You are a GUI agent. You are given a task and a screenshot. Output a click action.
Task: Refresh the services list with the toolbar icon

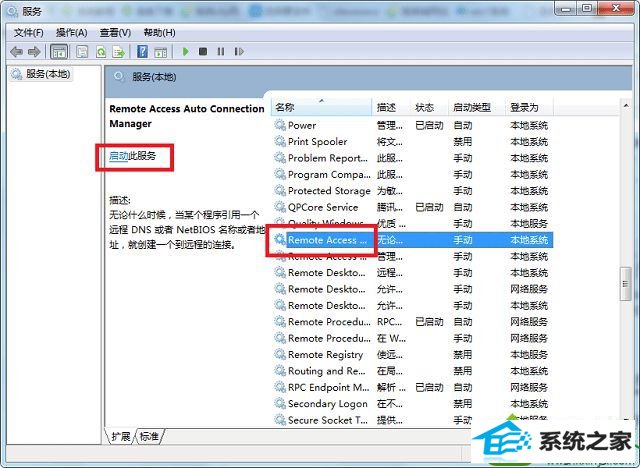click(101, 52)
